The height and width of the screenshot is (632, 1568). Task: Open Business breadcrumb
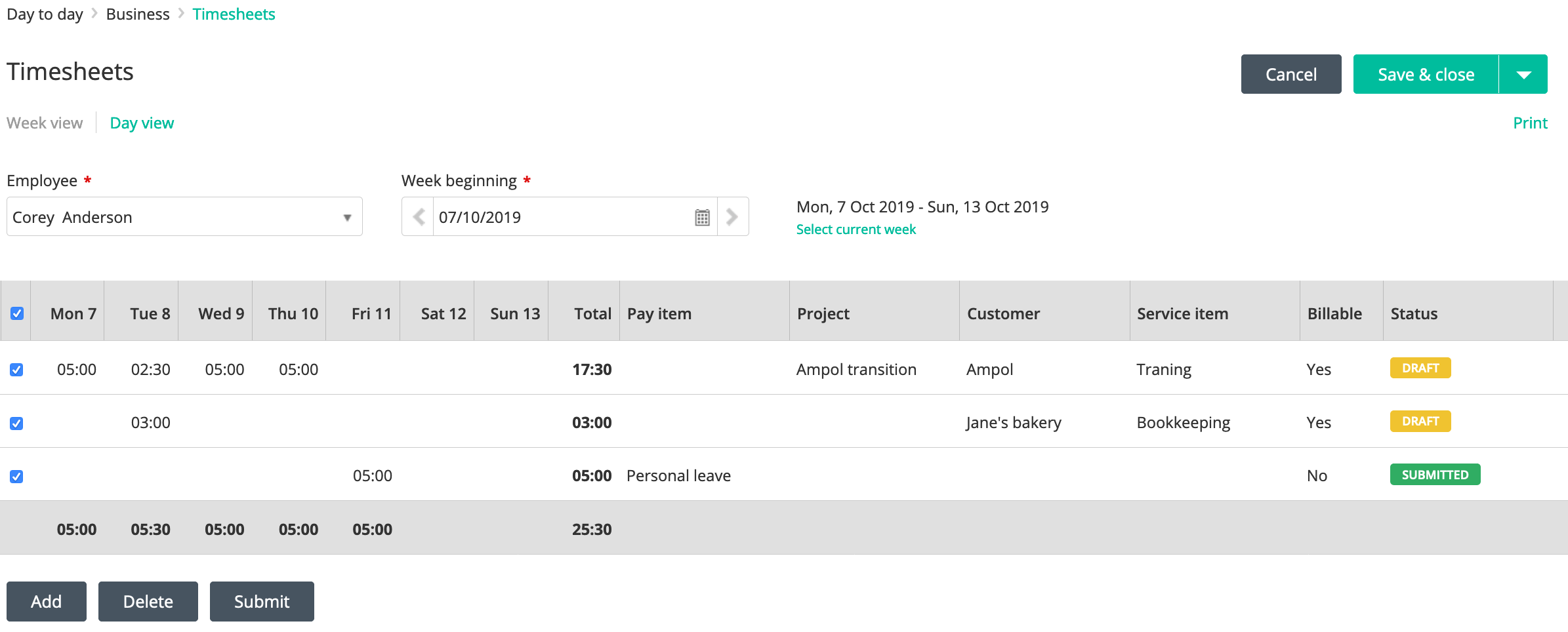(138, 14)
